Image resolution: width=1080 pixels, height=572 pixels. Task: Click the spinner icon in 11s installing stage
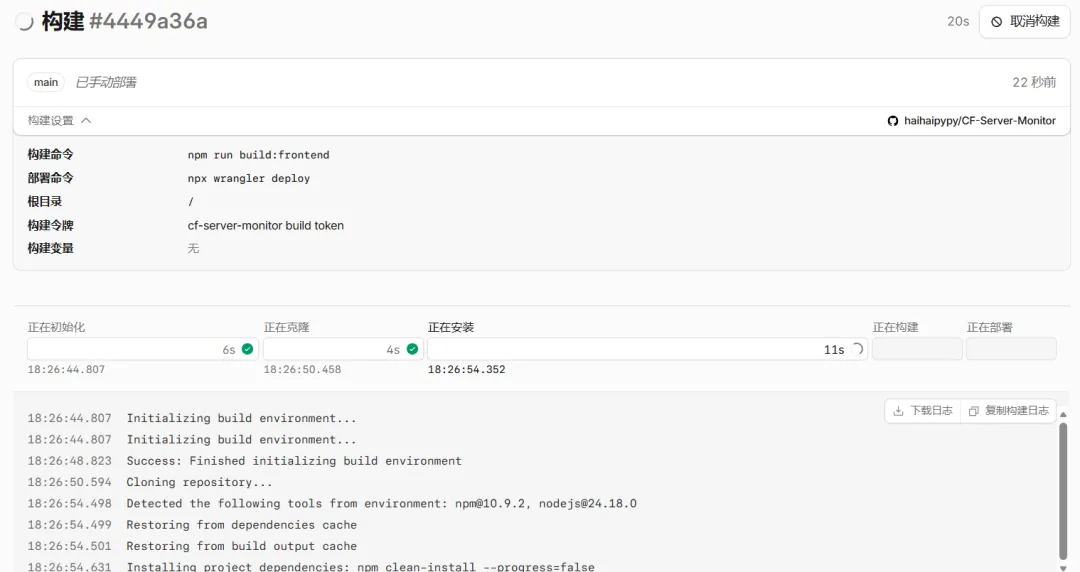click(857, 349)
